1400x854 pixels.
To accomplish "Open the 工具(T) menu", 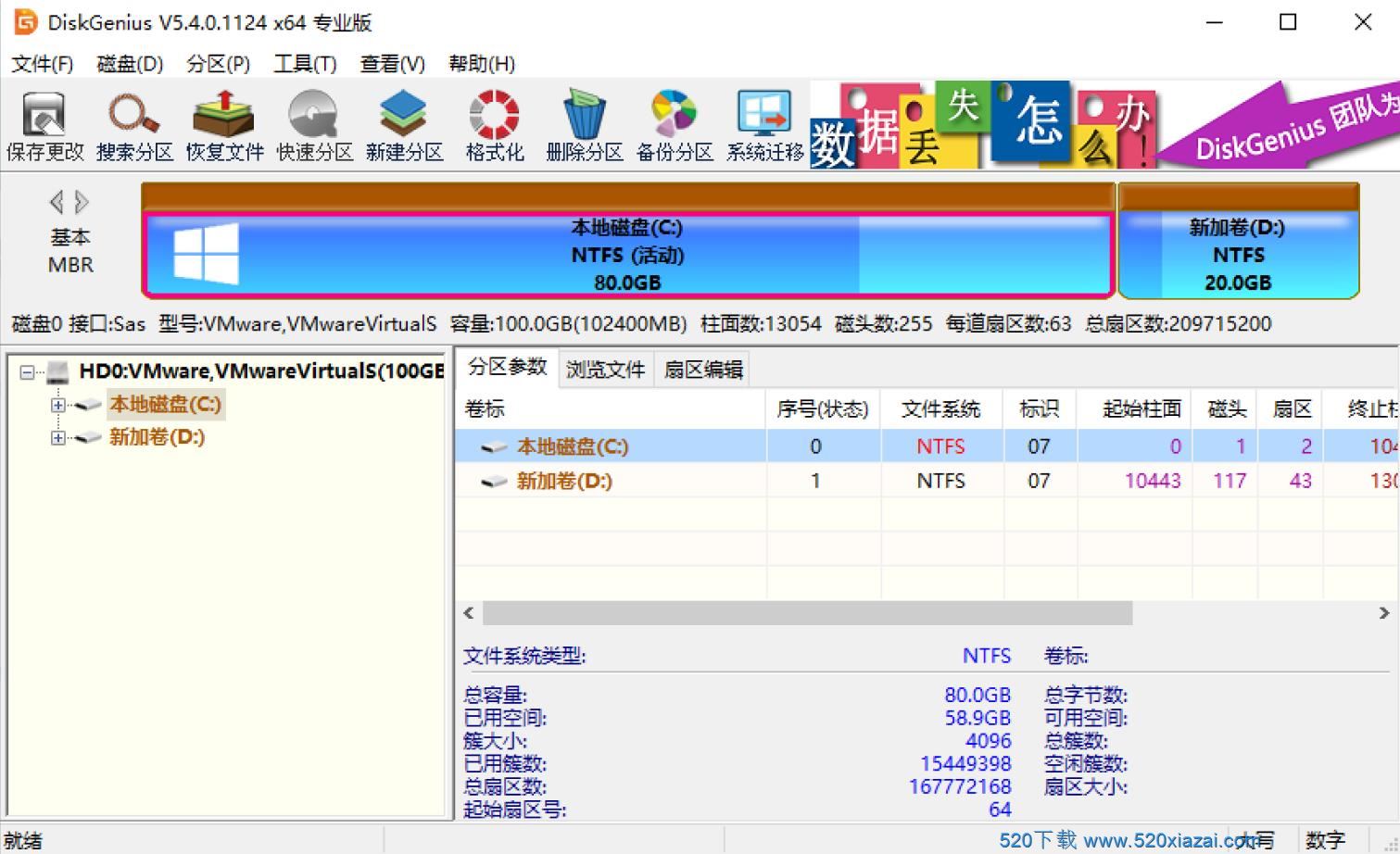I will 305,64.
